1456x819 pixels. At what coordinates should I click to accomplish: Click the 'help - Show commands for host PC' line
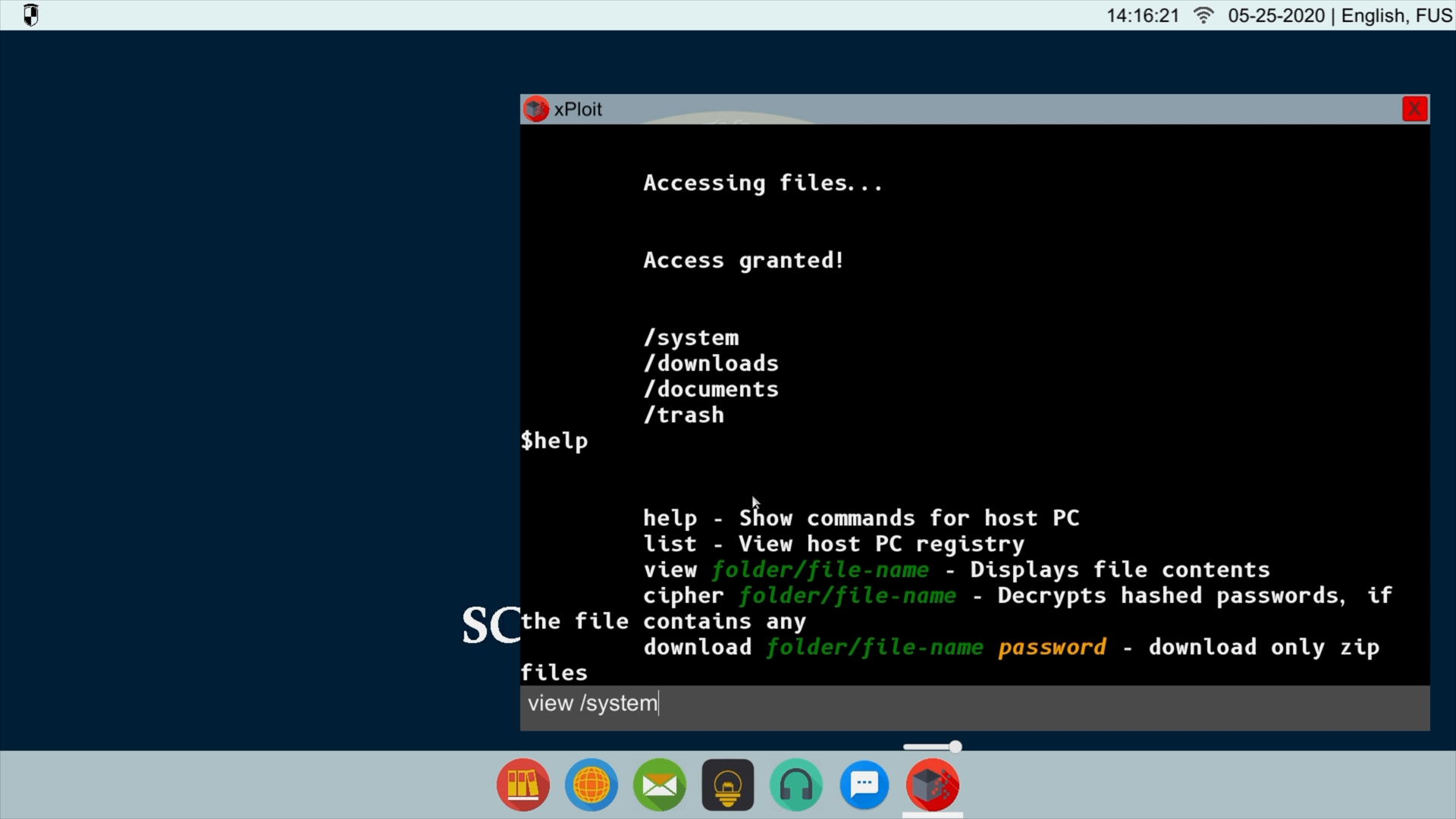861,519
